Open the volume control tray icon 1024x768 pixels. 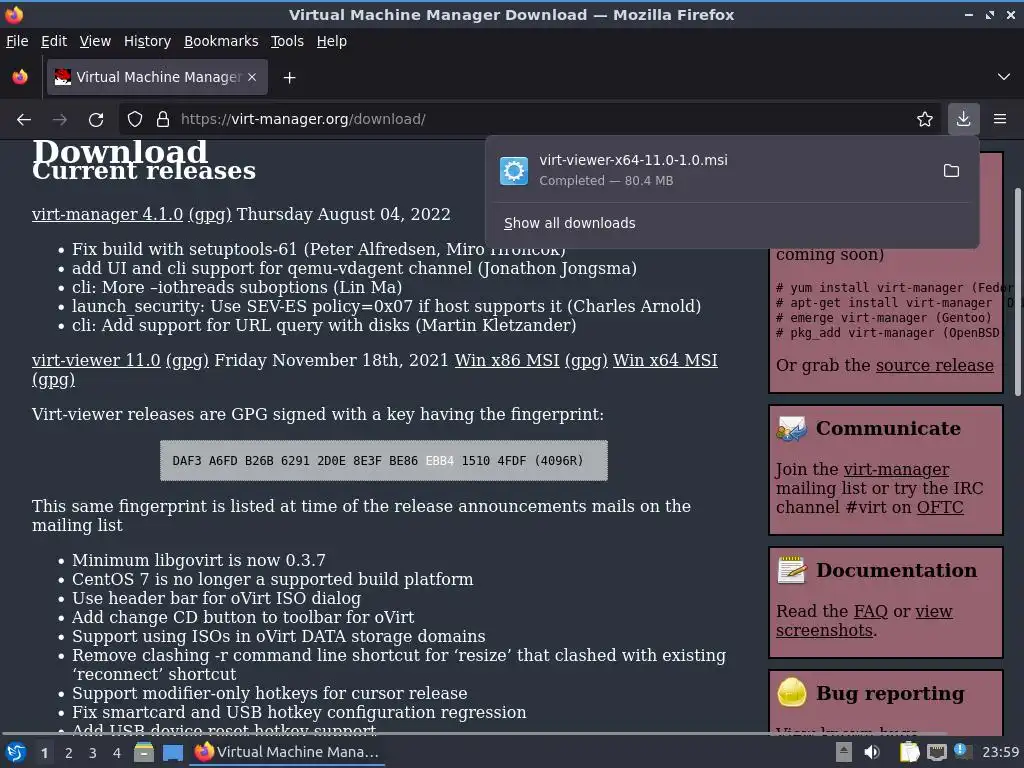click(872, 752)
